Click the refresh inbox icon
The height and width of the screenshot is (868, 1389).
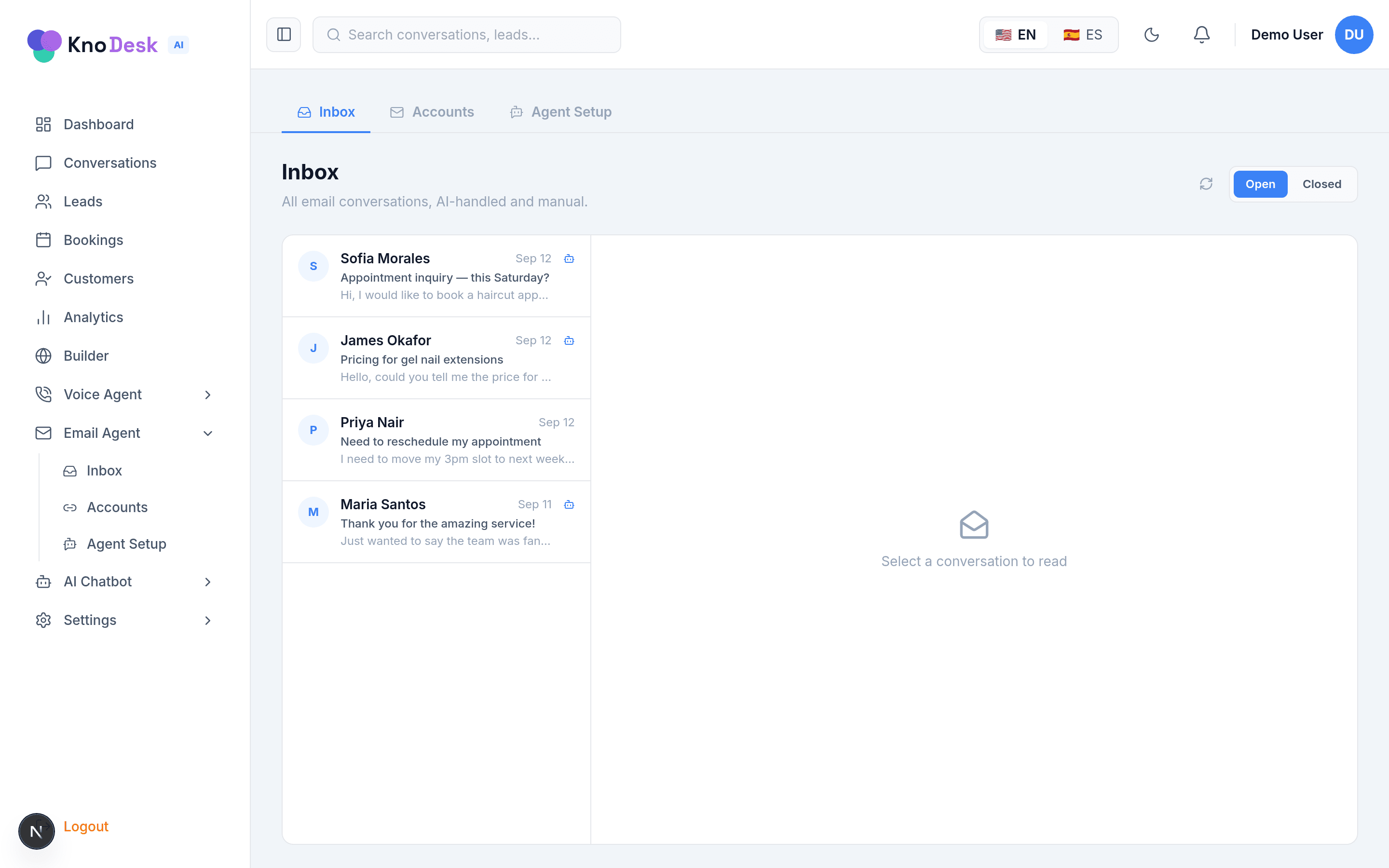(x=1206, y=184)
